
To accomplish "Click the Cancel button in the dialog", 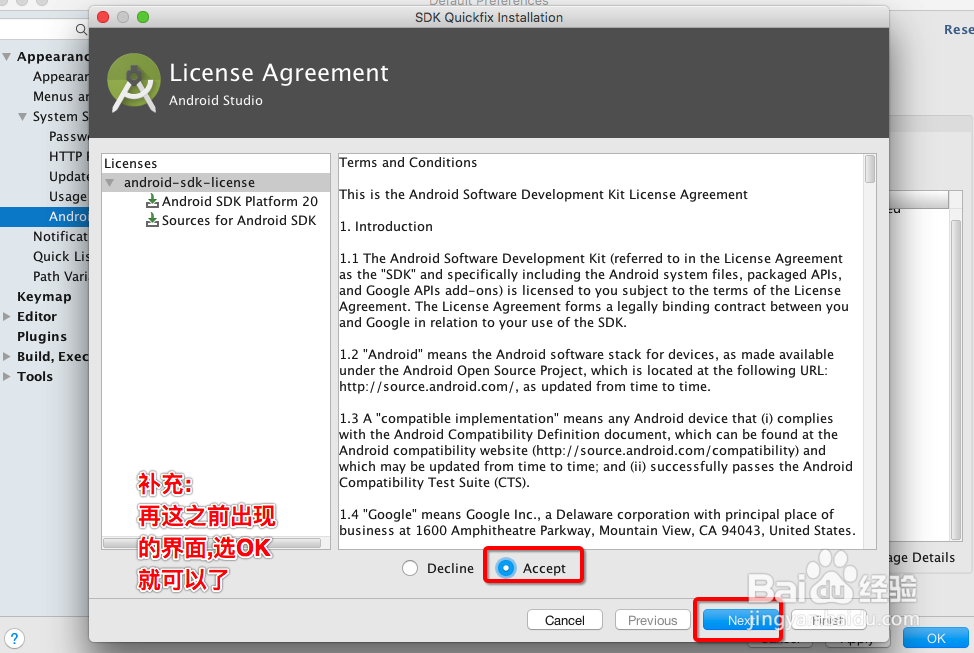I will click(565, 620).
